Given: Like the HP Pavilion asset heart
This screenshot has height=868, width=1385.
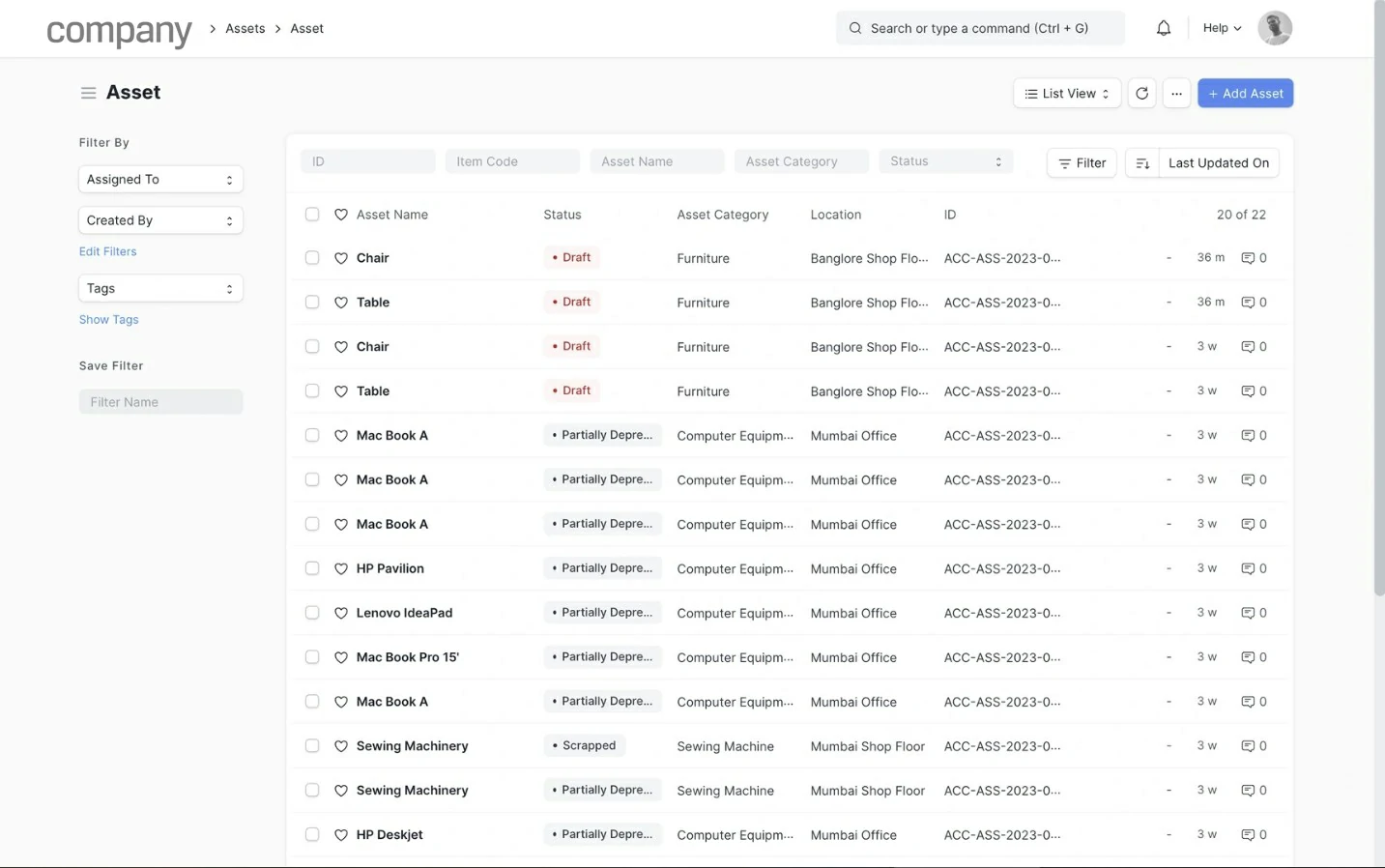Looking at the screenshot, I should (341, 568).
